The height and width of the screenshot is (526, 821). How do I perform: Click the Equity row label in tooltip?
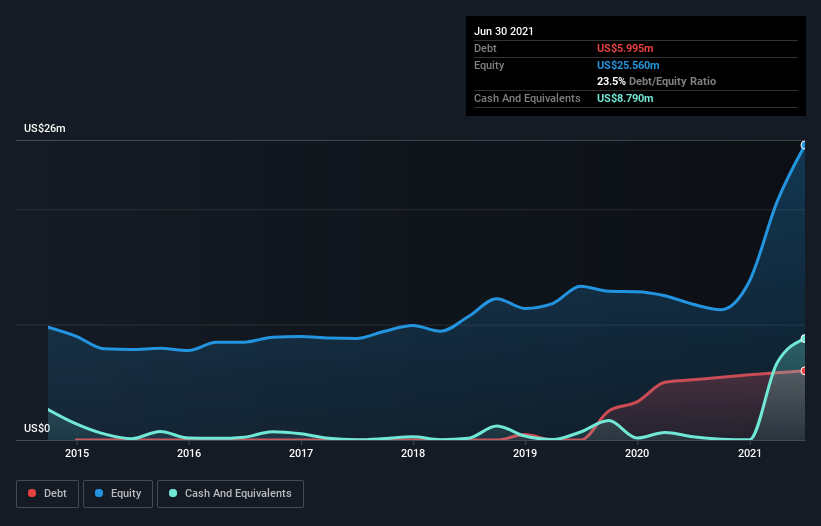click(x=489, y=65)
